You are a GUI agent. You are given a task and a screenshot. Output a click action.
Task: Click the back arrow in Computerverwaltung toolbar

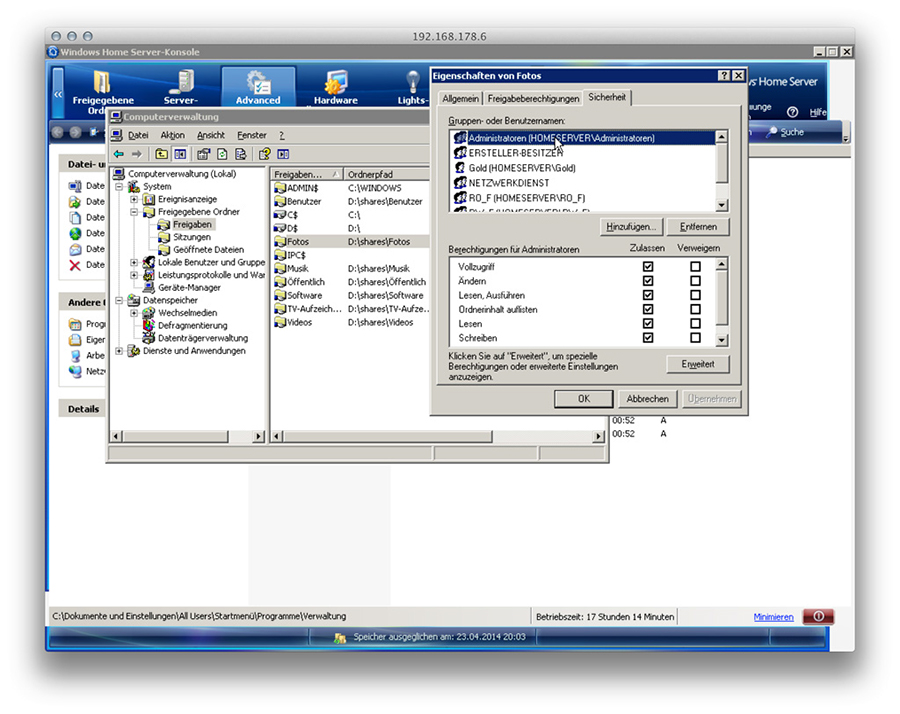pos(118,154)
